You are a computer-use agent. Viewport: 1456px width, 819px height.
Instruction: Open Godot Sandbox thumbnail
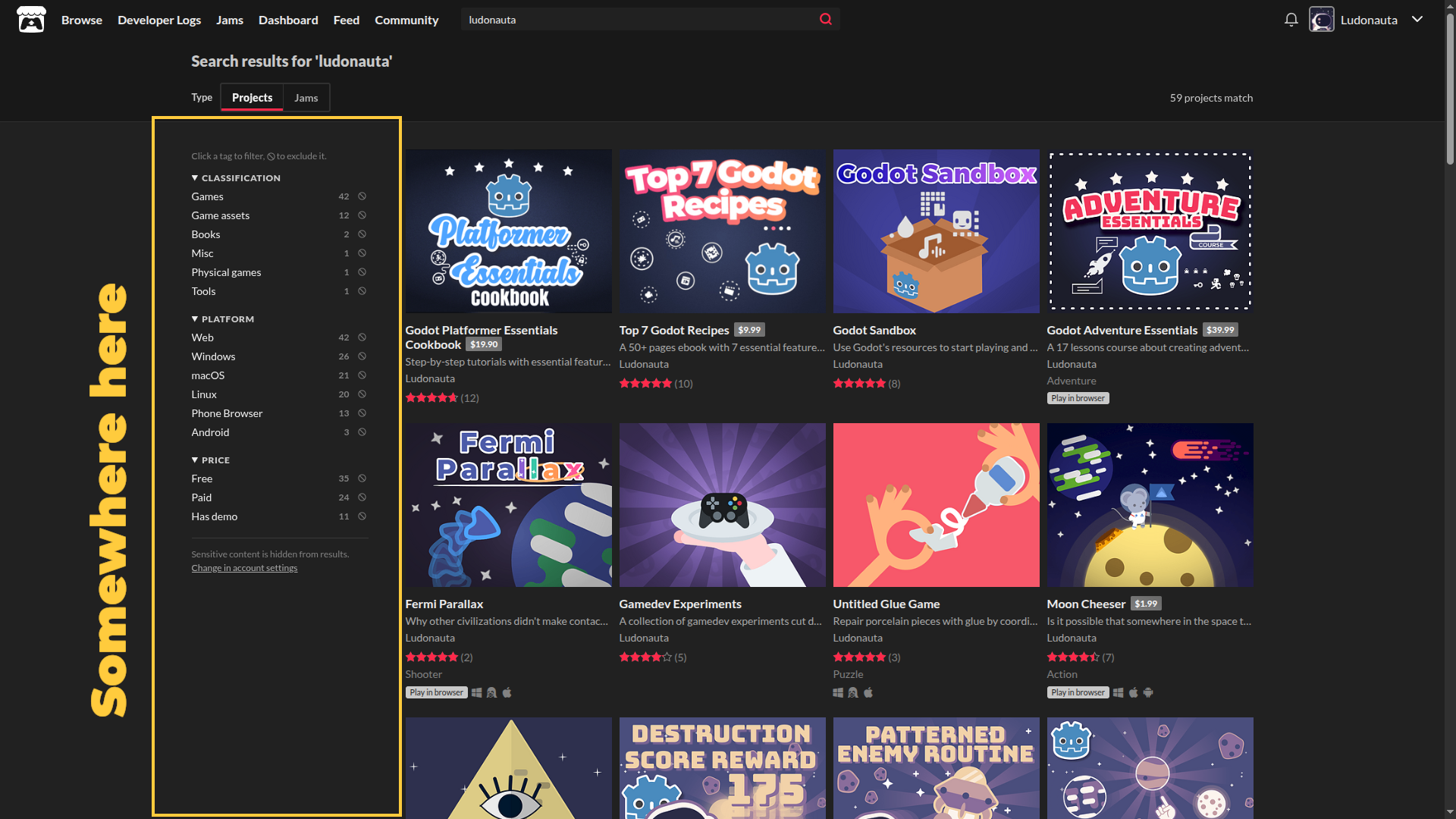coord(936,231)
